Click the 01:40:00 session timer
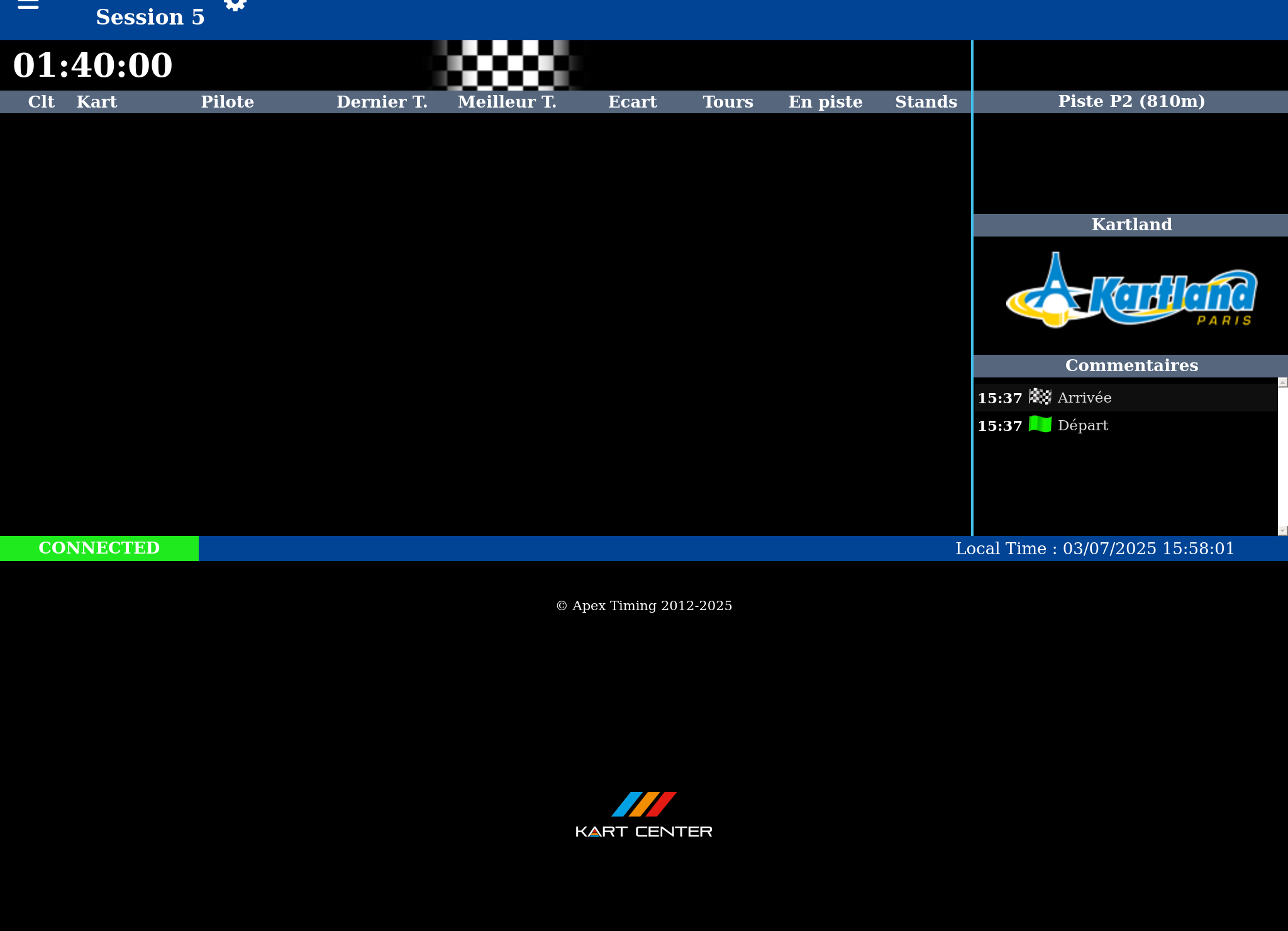This screenshot has width=1288, height=931. (x=93, y=65)
